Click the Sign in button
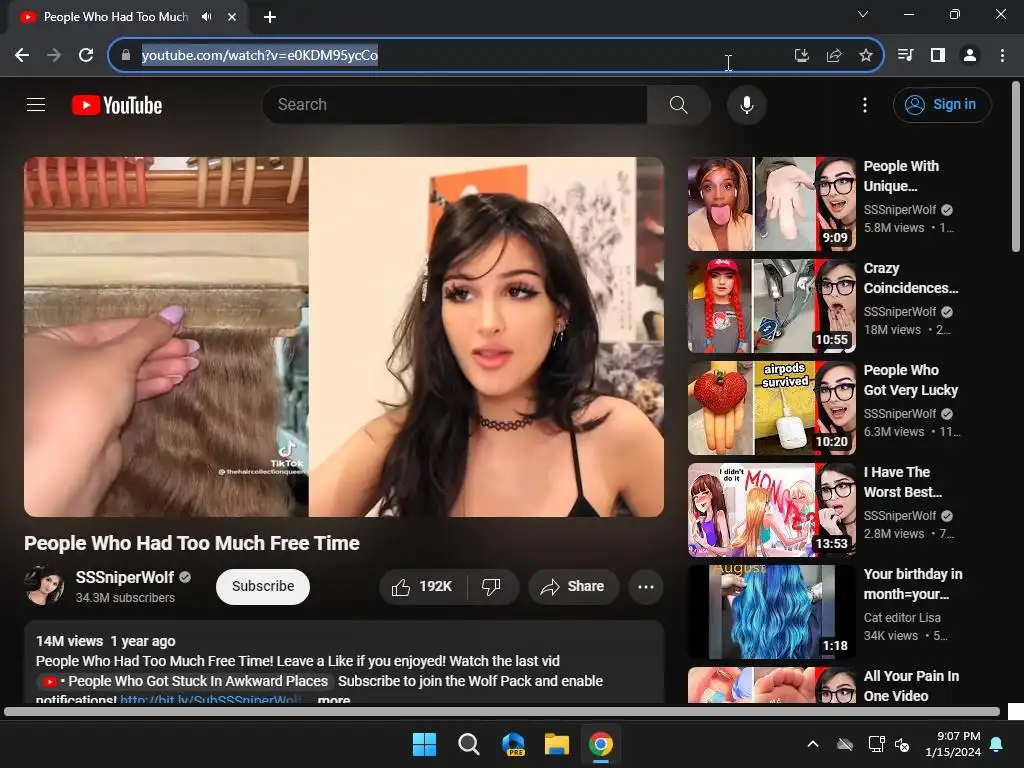This screenshot has width=1024, height=768. [x=942, y=104]
